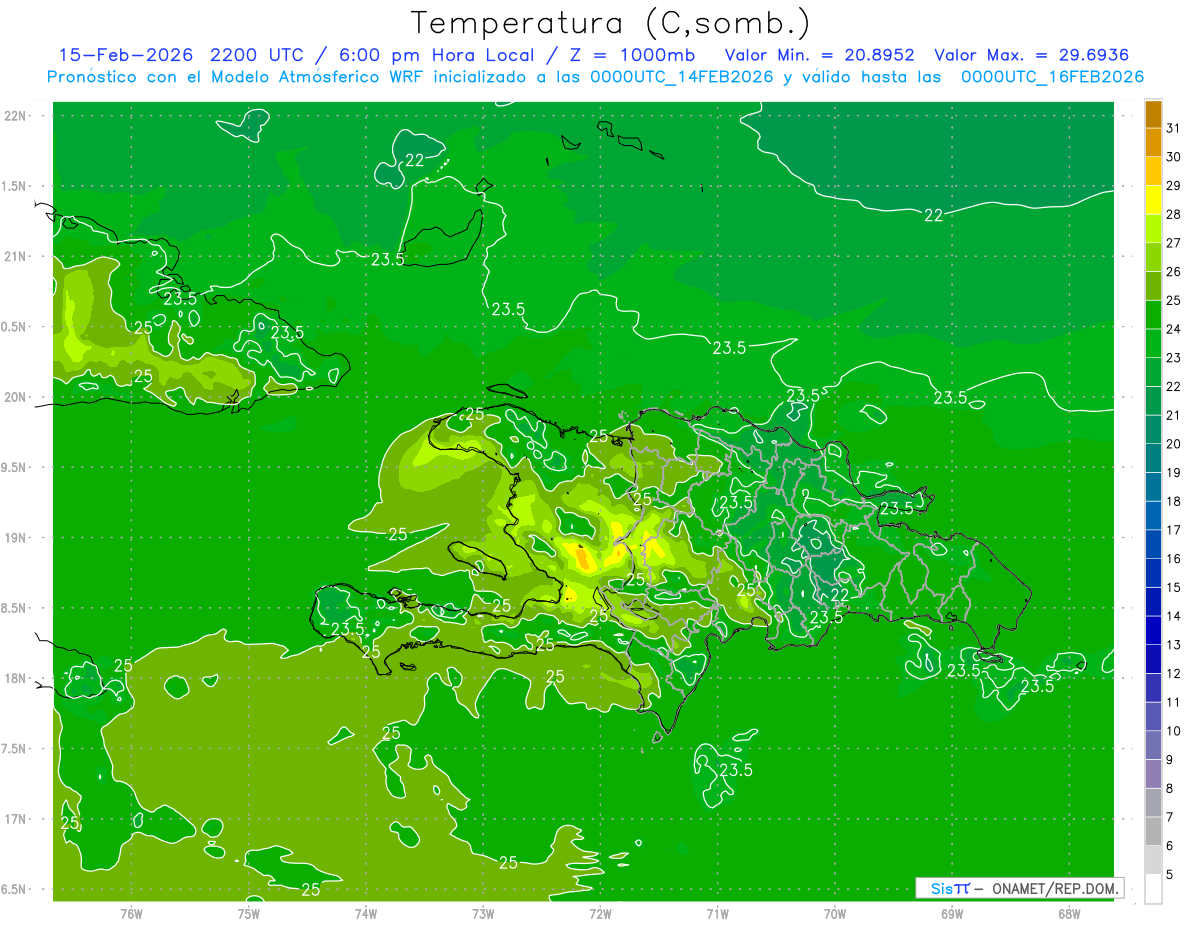
Task: Click the title "Temperatura (C,somb.)"
Action: 611,24
